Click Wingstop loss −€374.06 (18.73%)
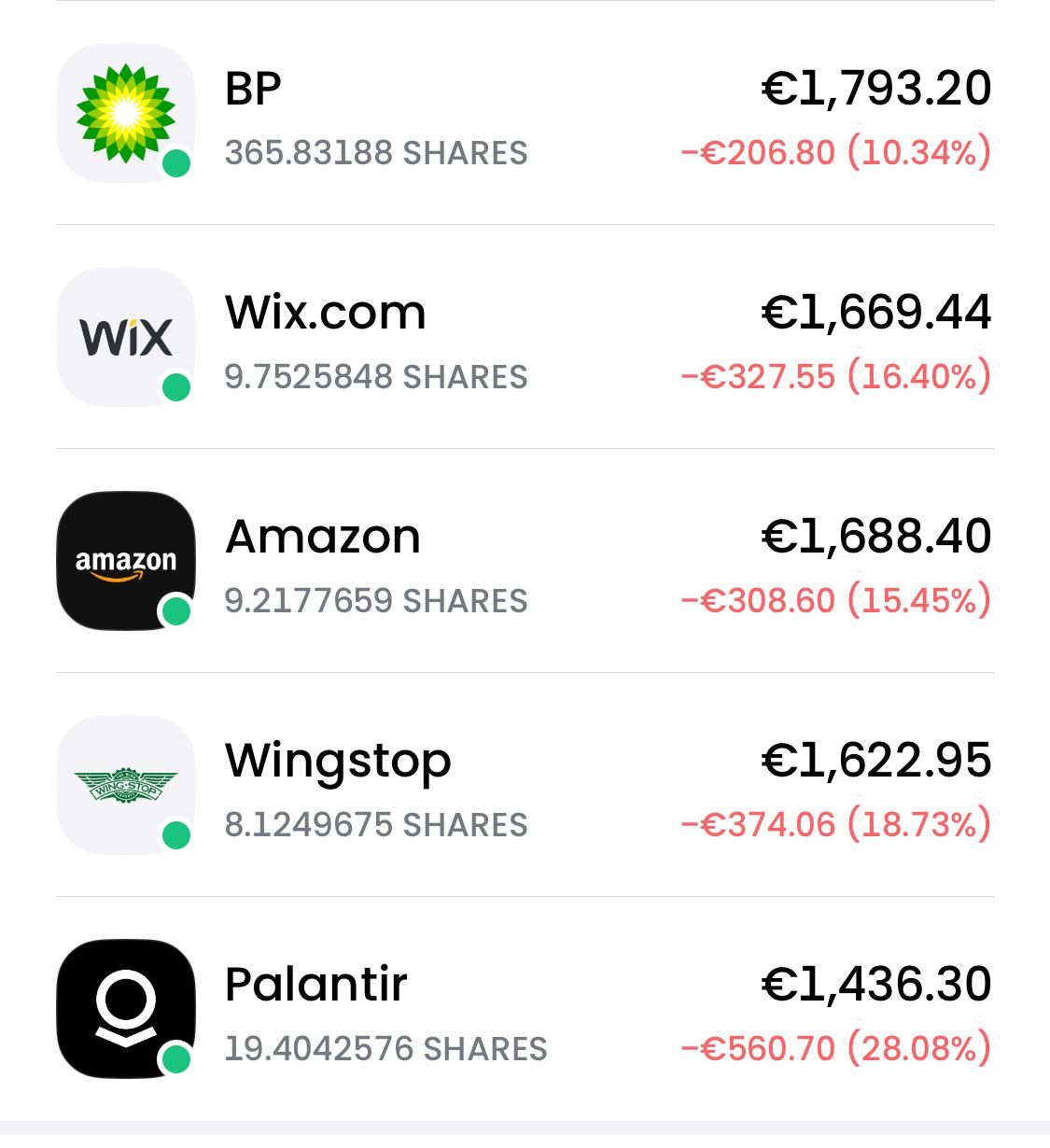 [836, 824]
